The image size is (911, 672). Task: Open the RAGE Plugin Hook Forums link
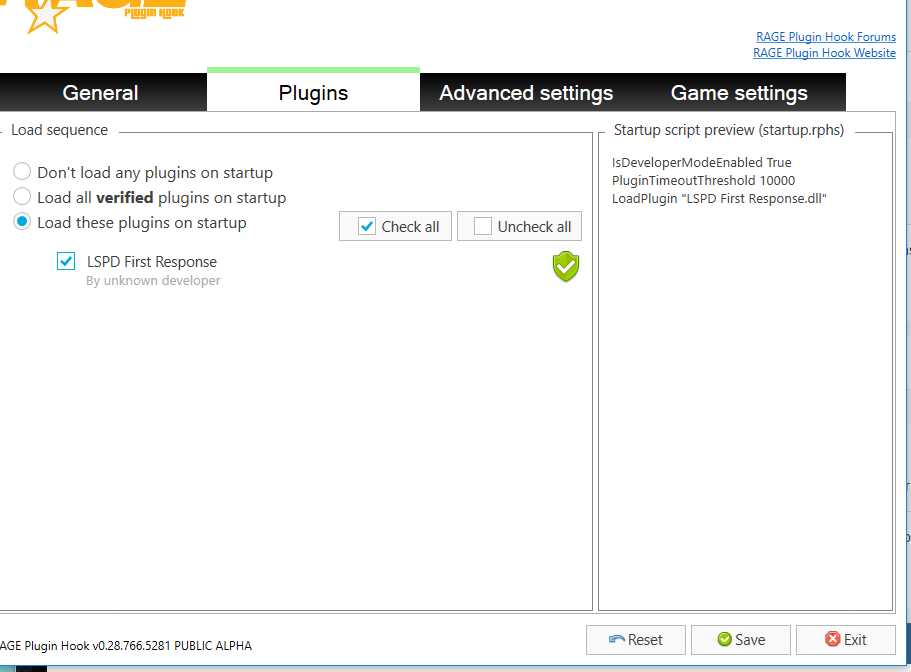point(826,37)
